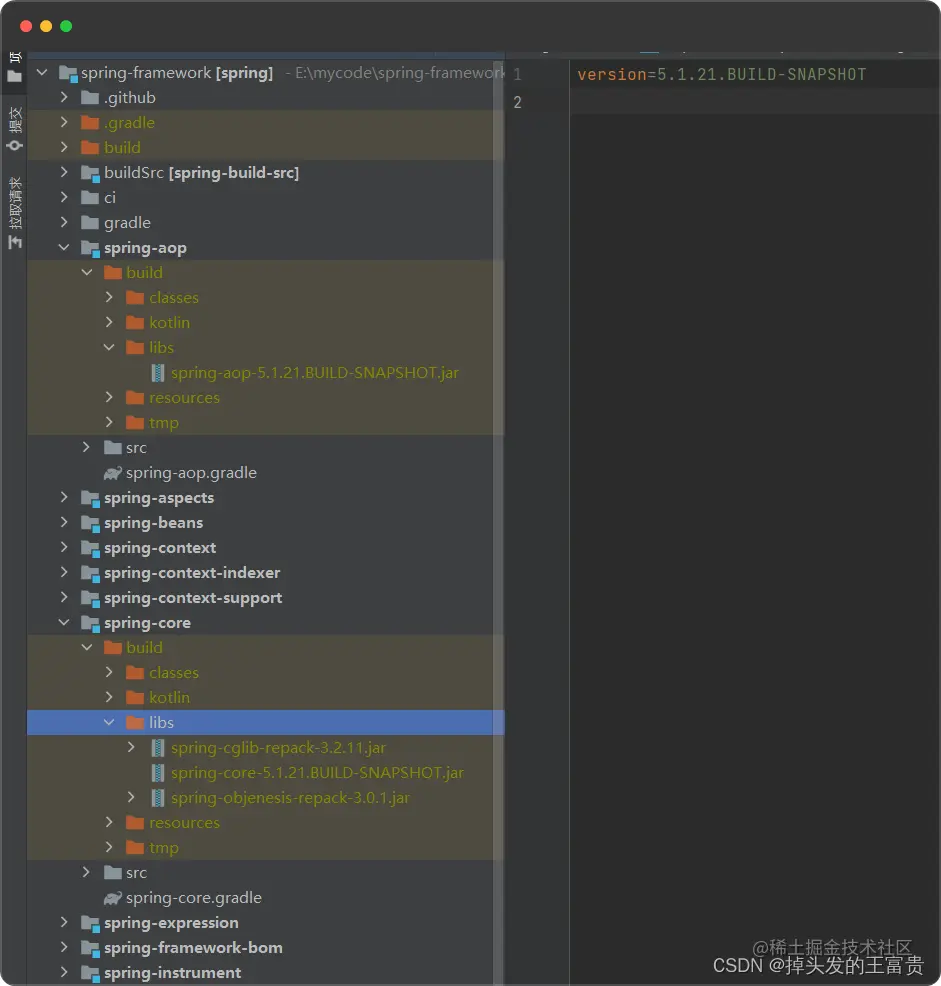Open the spring-aop.gradle file

click(x=191, y=473)
